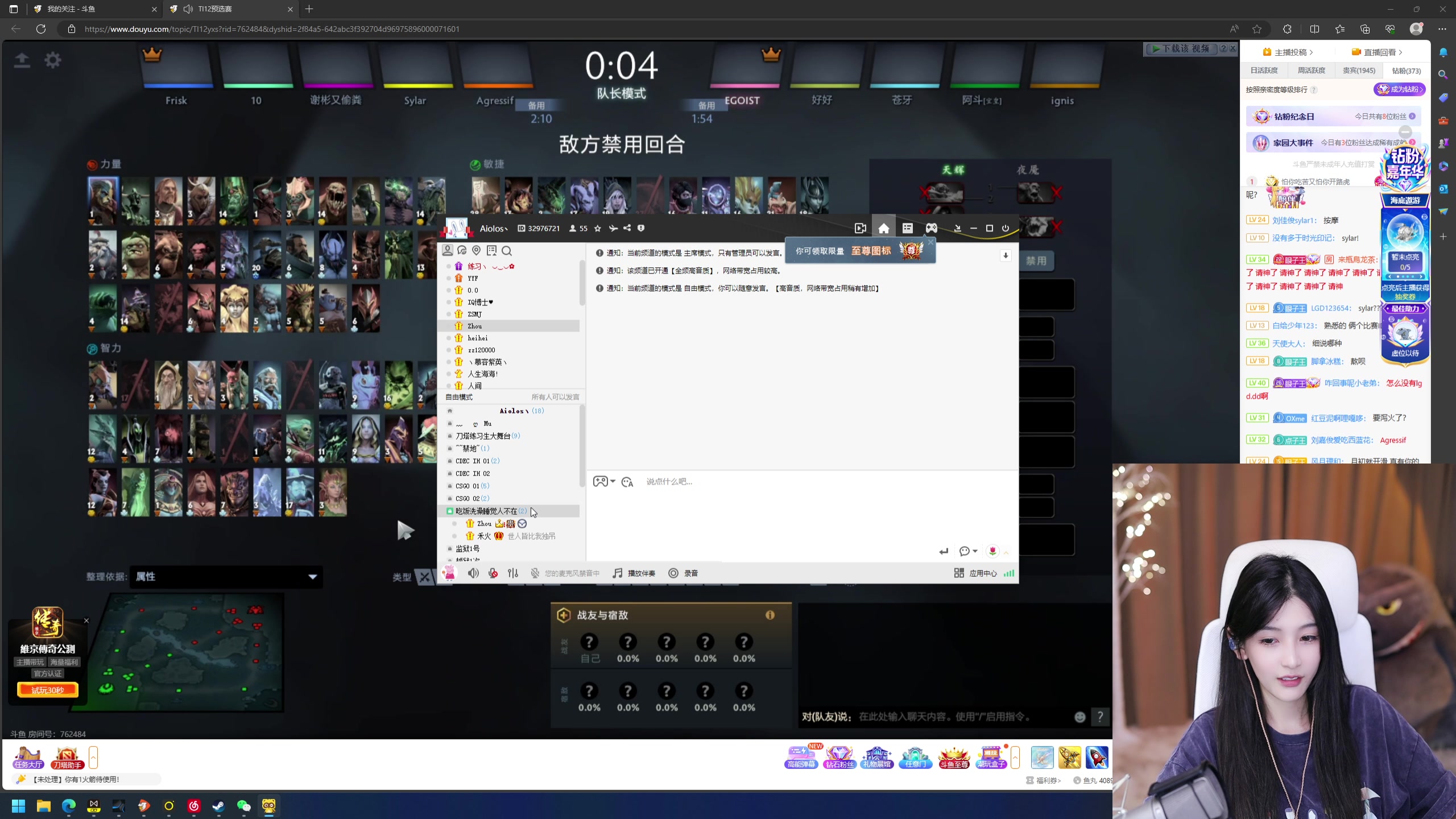Open the search icon in YY sidebar
The image size is (1456, 819).
(507, 251)
